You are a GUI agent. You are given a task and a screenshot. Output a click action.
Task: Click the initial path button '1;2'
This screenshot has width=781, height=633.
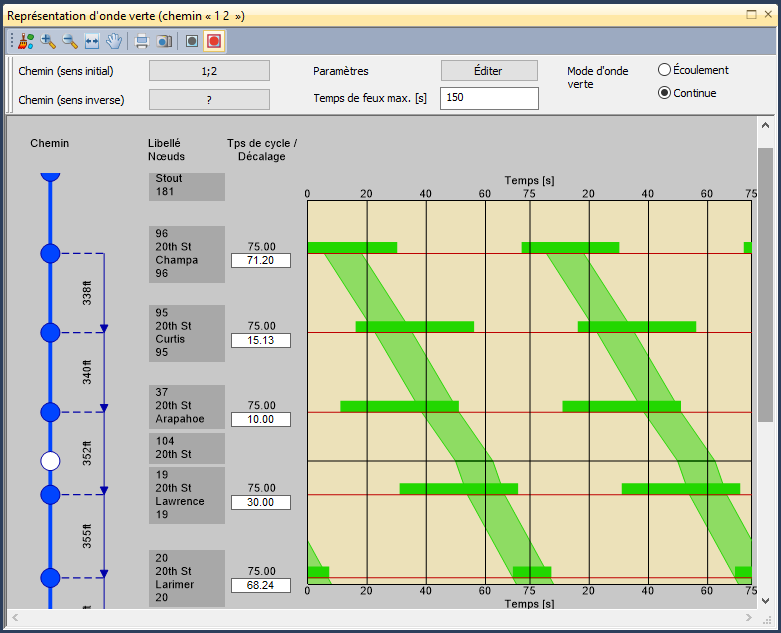tap(209, 71)
